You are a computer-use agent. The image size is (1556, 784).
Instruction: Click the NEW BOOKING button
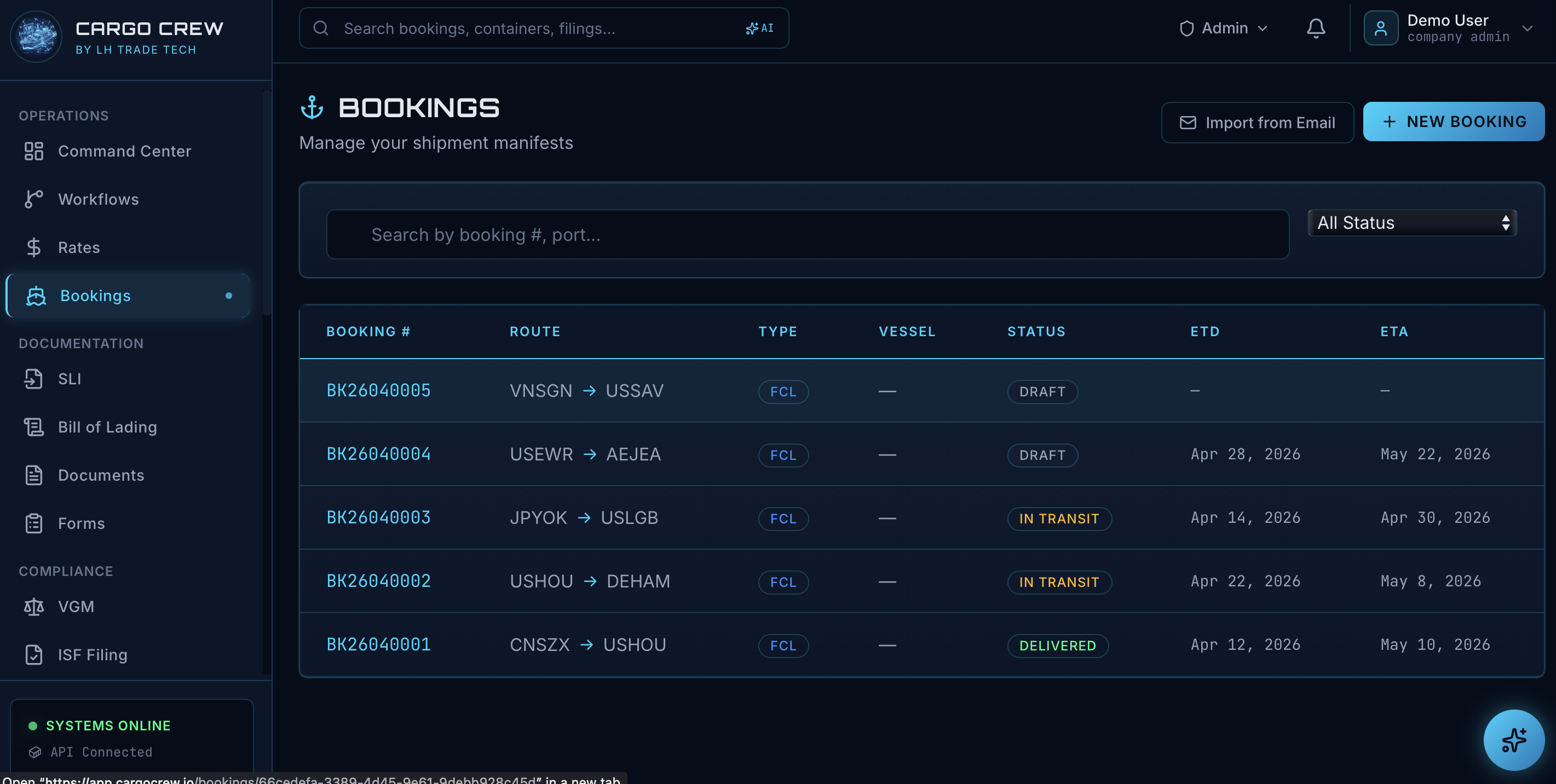1453,121
